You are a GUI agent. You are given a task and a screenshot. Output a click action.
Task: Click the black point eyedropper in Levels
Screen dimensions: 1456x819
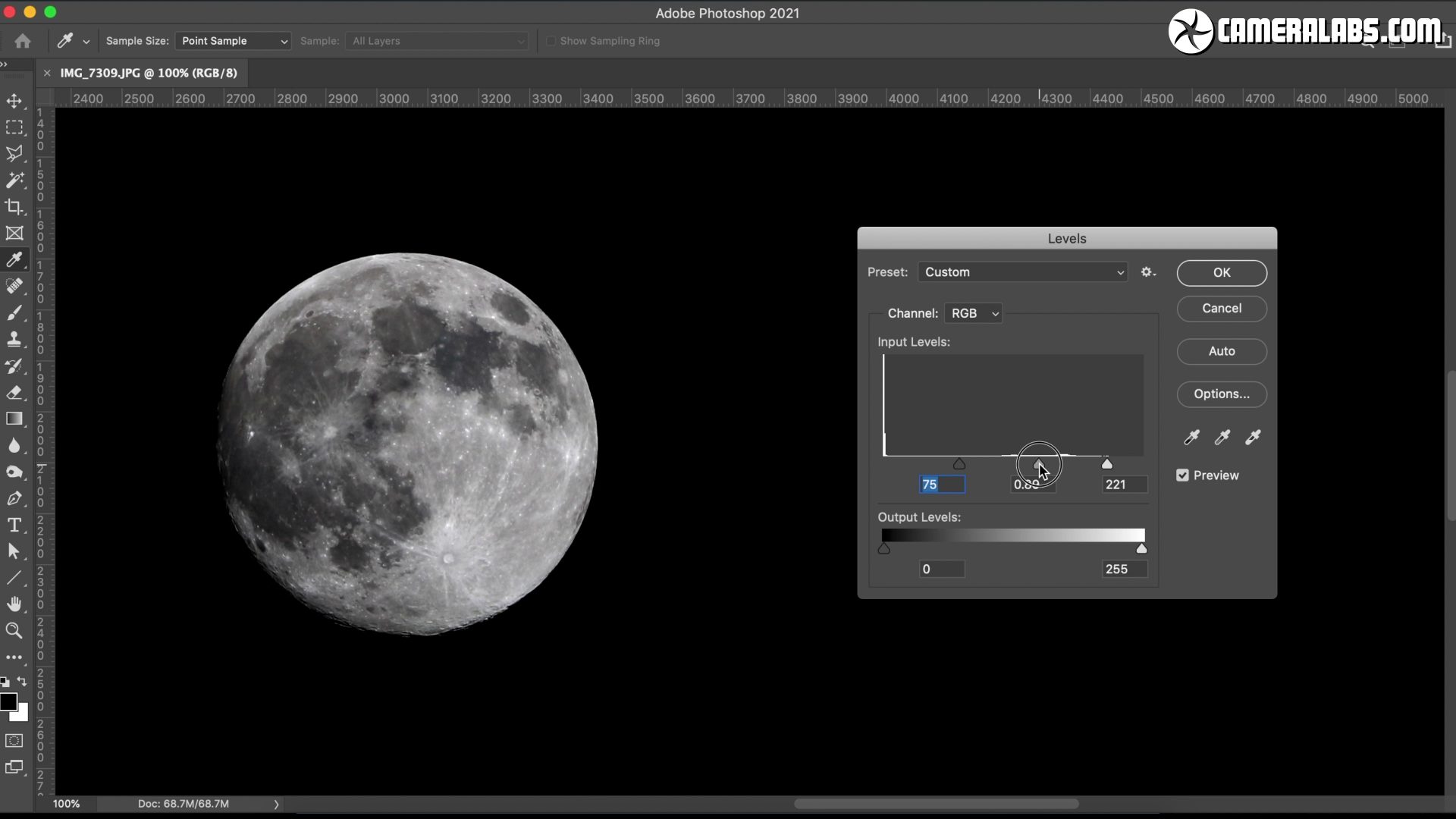(x=1191, y=438)
